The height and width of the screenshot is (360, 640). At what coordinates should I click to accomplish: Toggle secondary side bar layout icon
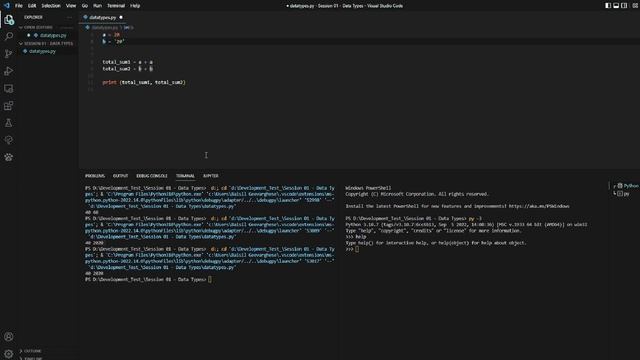[624, 6]
